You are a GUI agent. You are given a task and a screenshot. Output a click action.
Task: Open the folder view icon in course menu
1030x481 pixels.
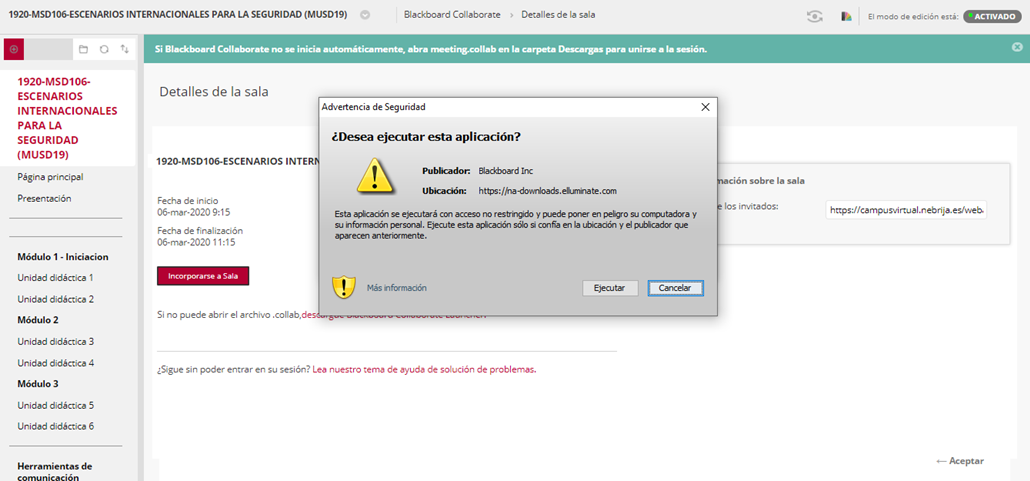(83, 49)
